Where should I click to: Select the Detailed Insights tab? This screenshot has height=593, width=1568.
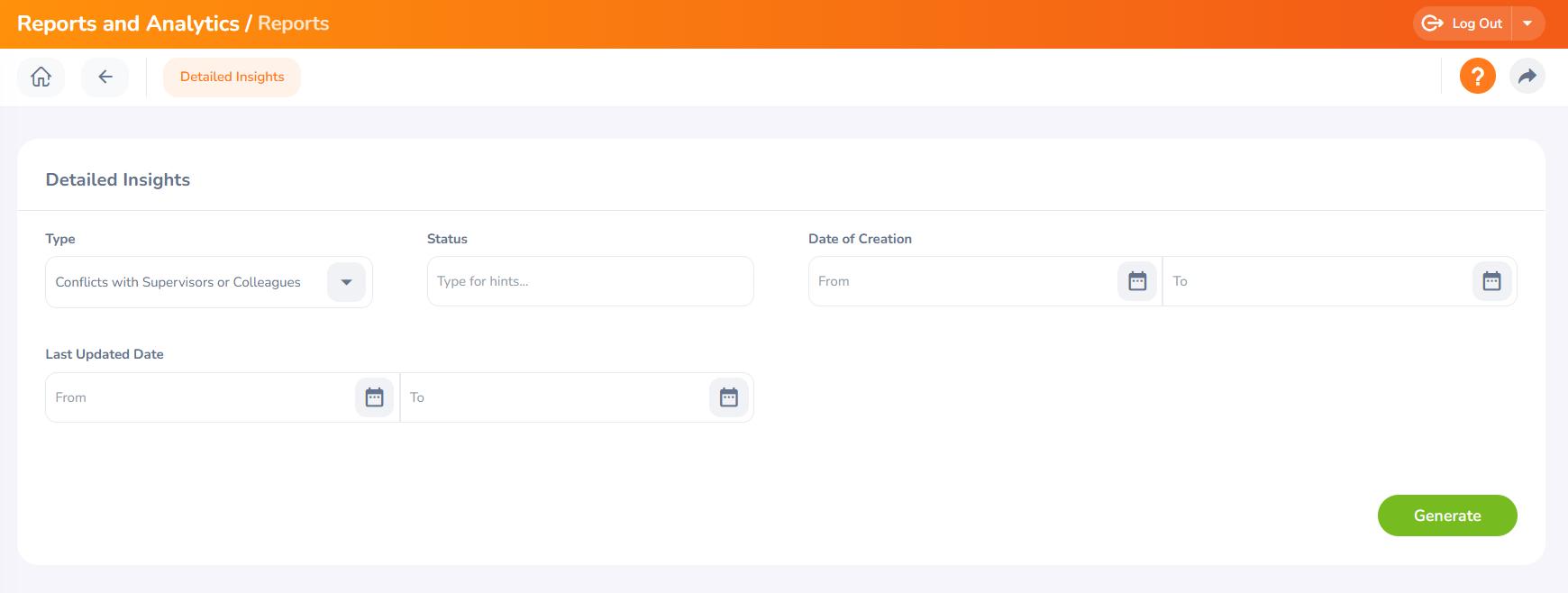tap(232, 77)
